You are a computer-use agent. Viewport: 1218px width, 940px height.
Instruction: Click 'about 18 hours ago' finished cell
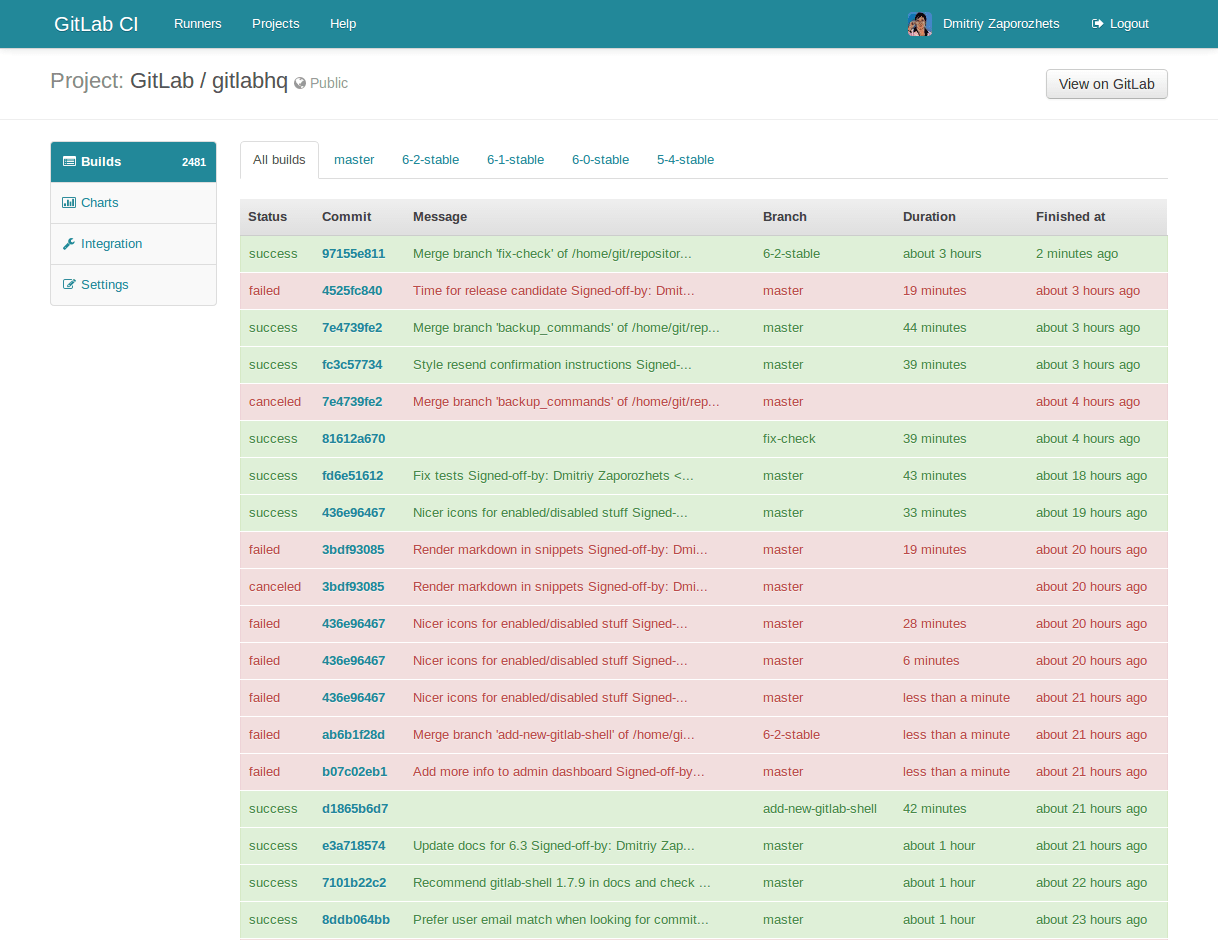(1091, 476)
